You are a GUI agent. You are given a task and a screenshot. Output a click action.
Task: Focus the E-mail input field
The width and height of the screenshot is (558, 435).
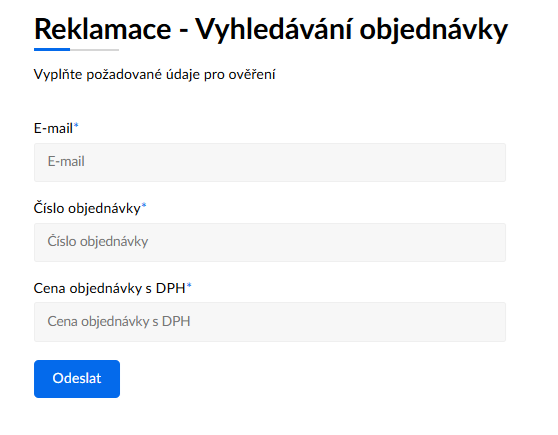270,162
